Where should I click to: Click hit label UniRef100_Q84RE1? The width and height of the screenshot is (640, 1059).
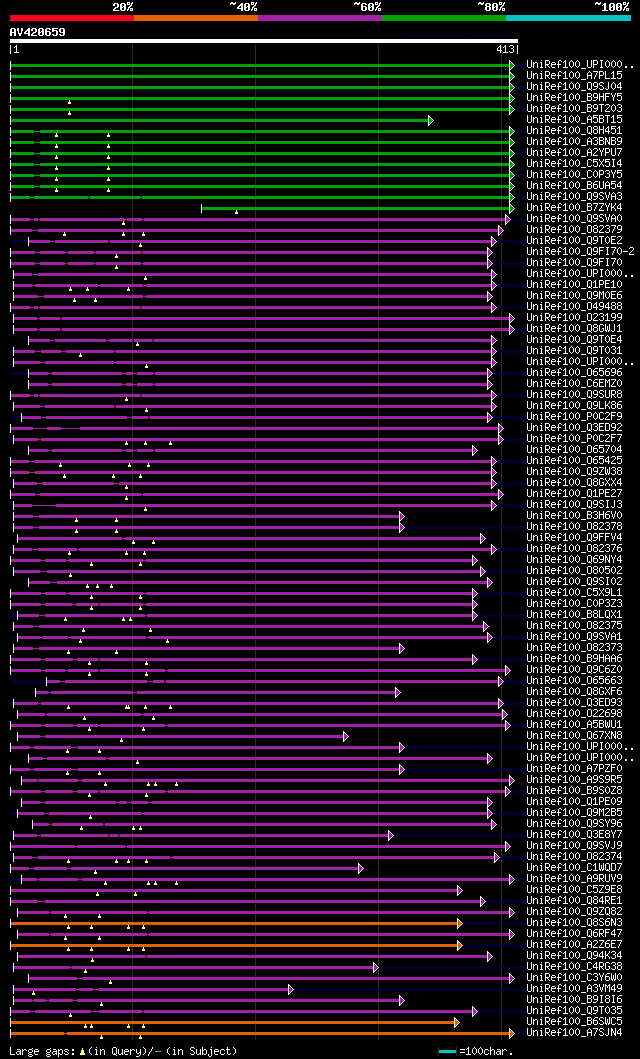click(x=575, y=900)
